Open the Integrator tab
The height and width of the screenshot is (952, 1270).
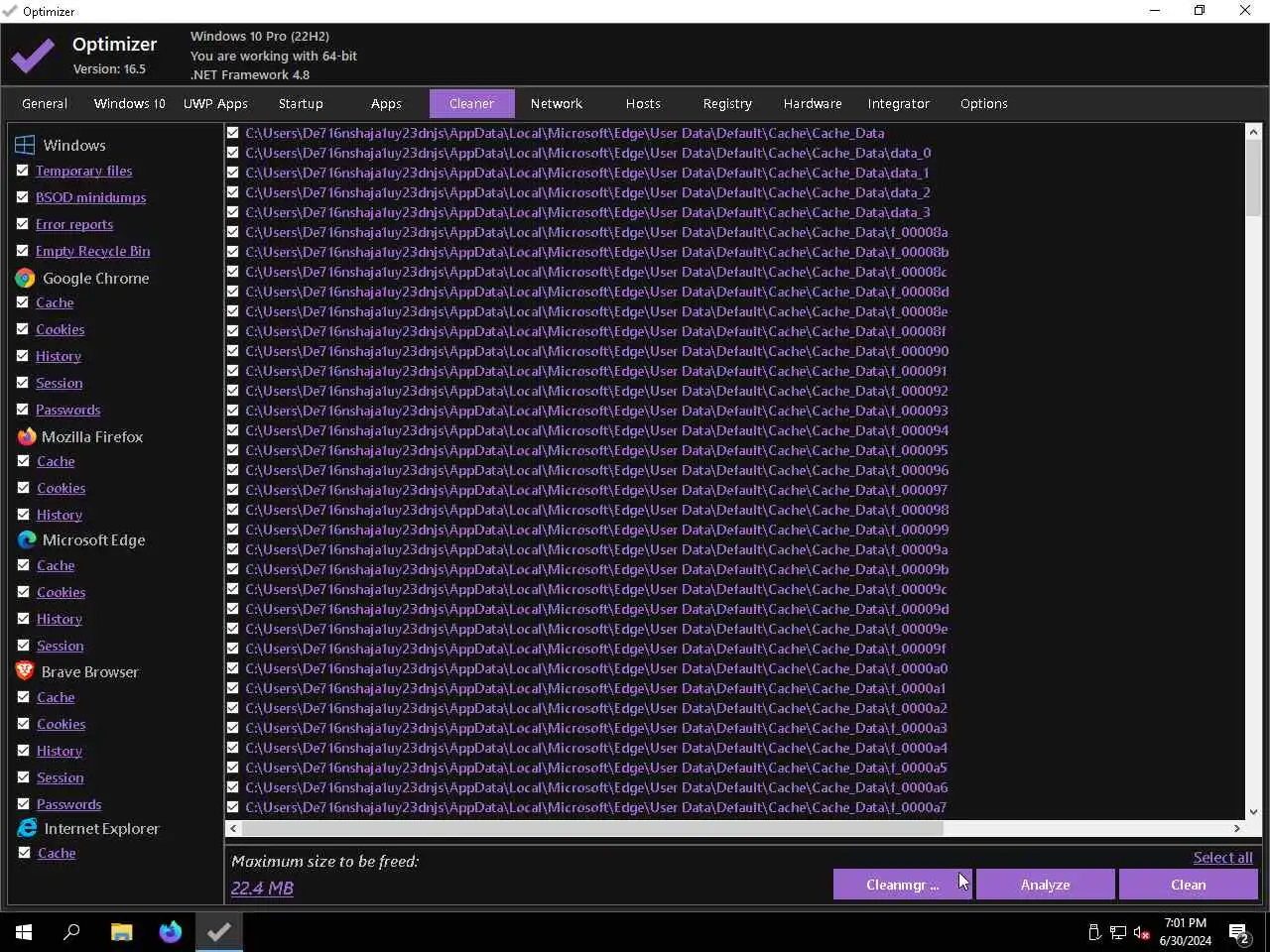pos(898,103)
